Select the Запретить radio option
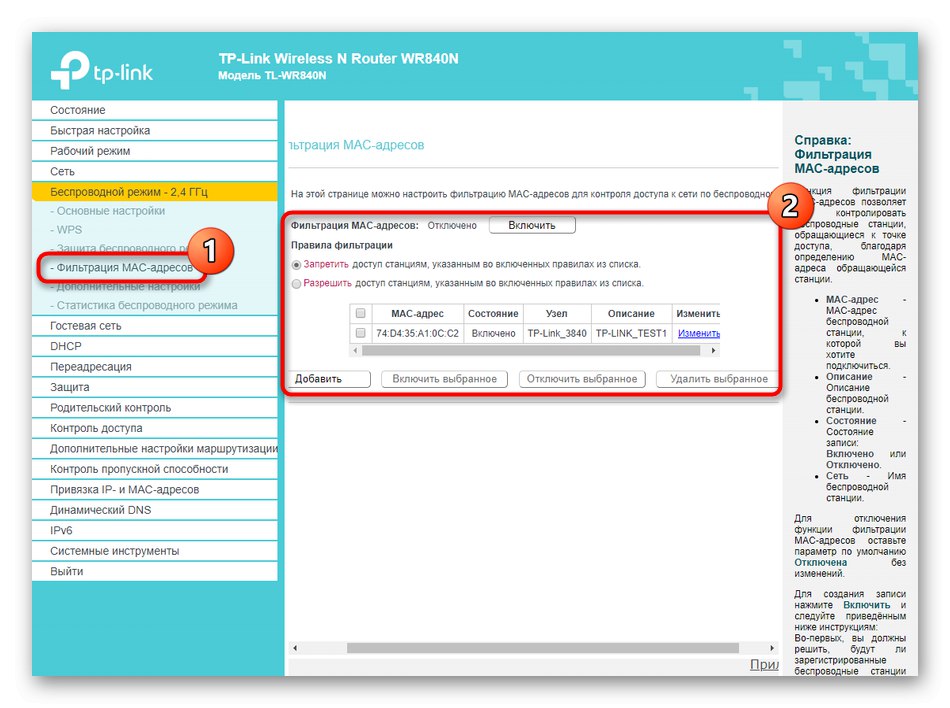The width and height of the screenshot is (950, 708). [x=296, y=265]
